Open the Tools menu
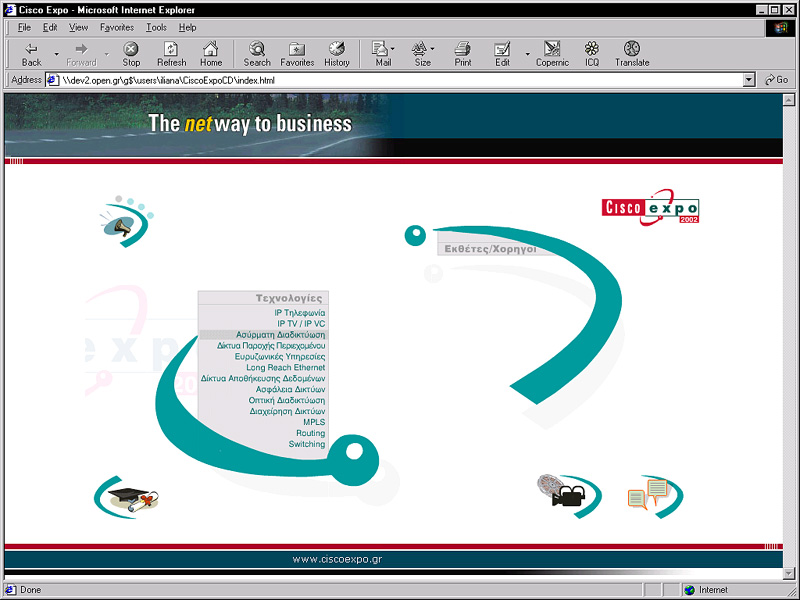 coord(156,28)
